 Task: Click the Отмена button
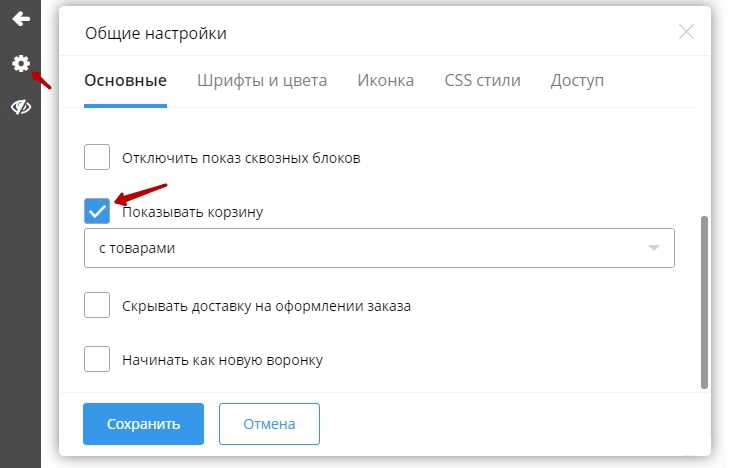(x=269, y=424)
